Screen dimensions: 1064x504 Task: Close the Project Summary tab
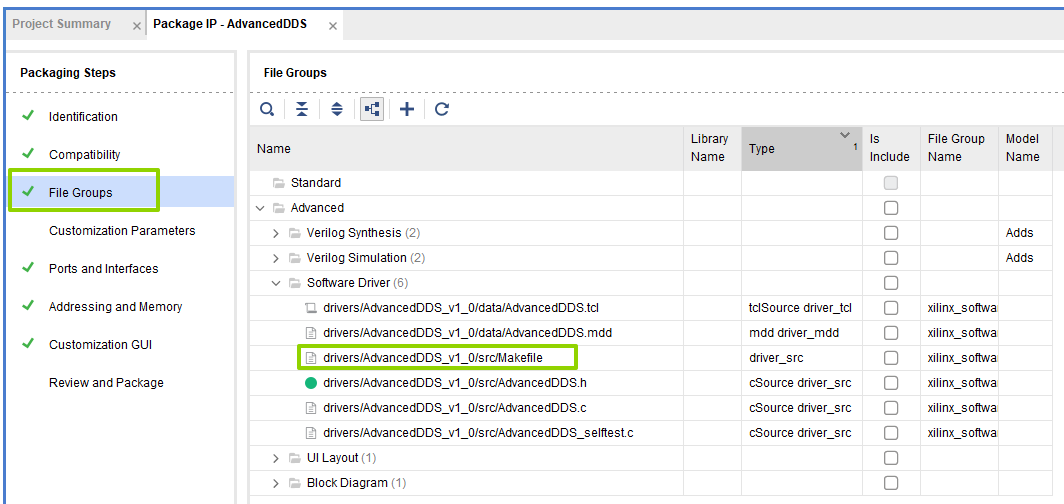137,26
